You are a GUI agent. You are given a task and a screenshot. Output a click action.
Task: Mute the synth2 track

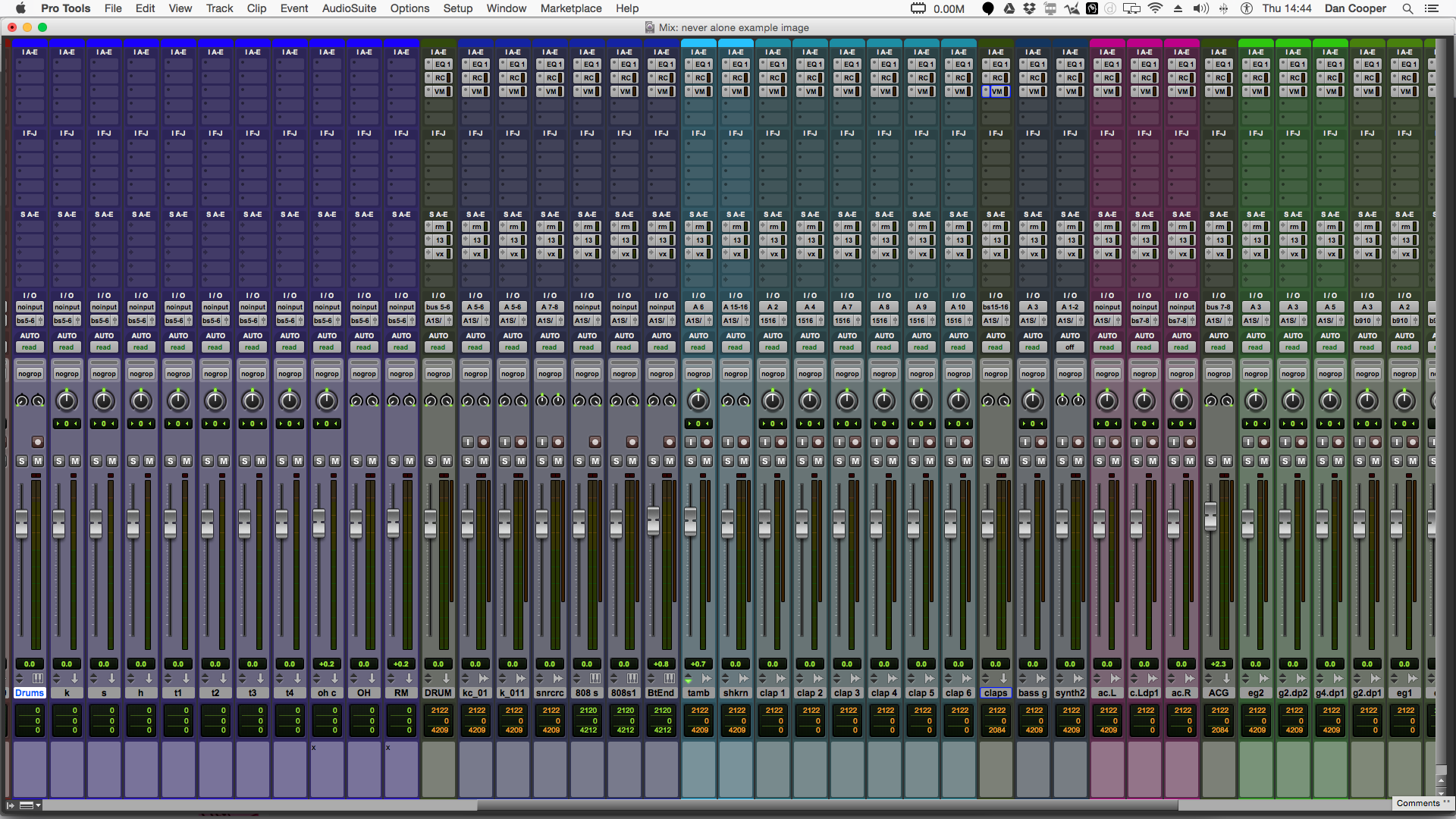pyautogui.click(x=1078, y=461)
